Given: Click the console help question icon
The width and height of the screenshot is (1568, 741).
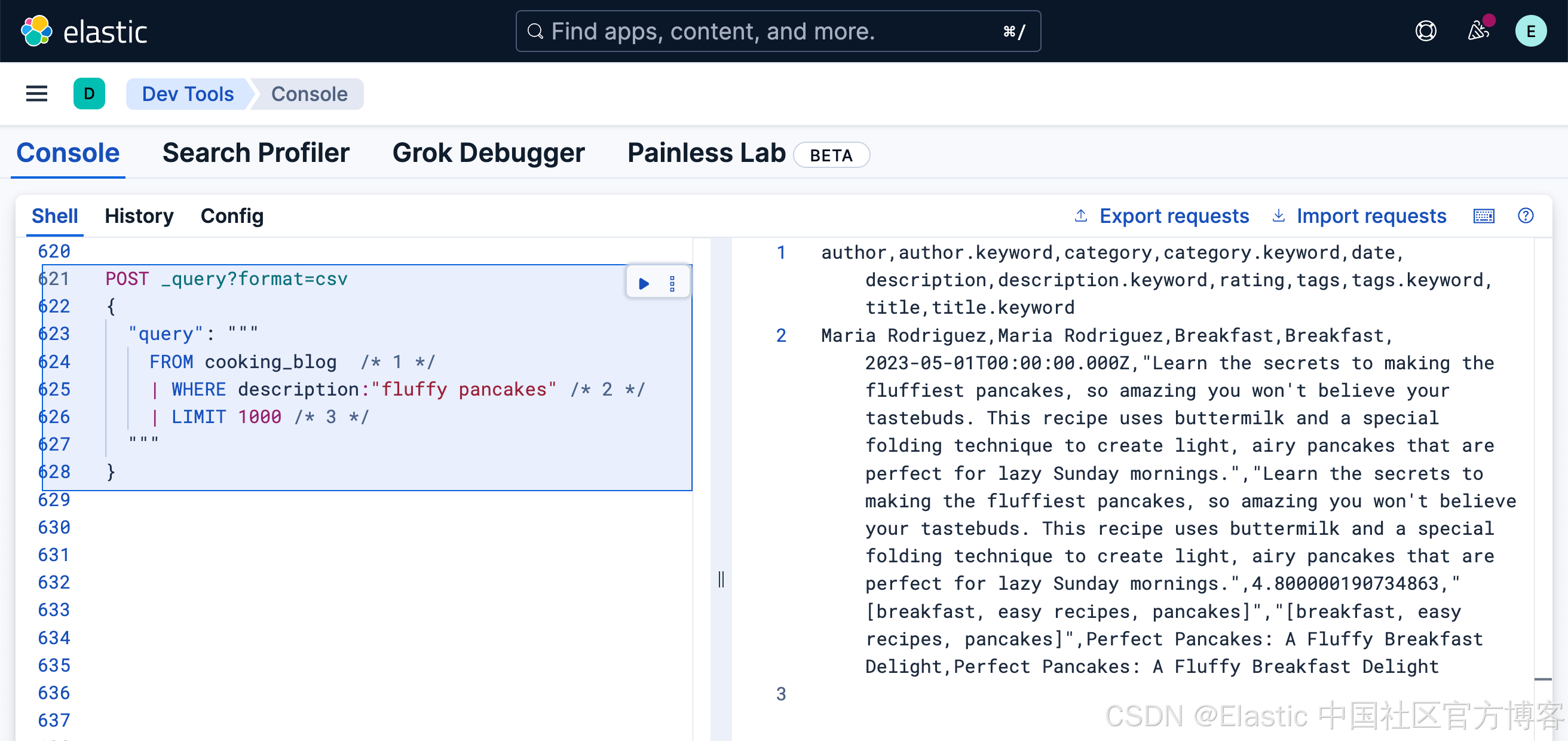Looking at the screenshot, I should (1526, 216).
